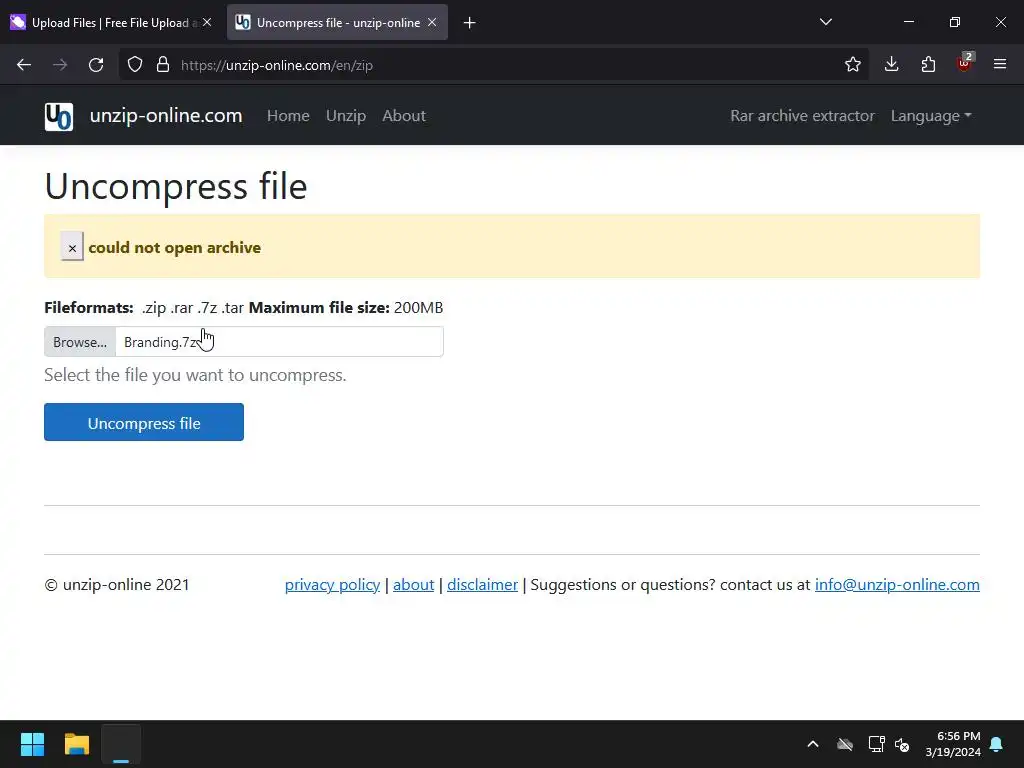The height and width of the screenshot is (768, 1024).
Task: Open the Windows Start menu
Action: click(x=32, y=743)
